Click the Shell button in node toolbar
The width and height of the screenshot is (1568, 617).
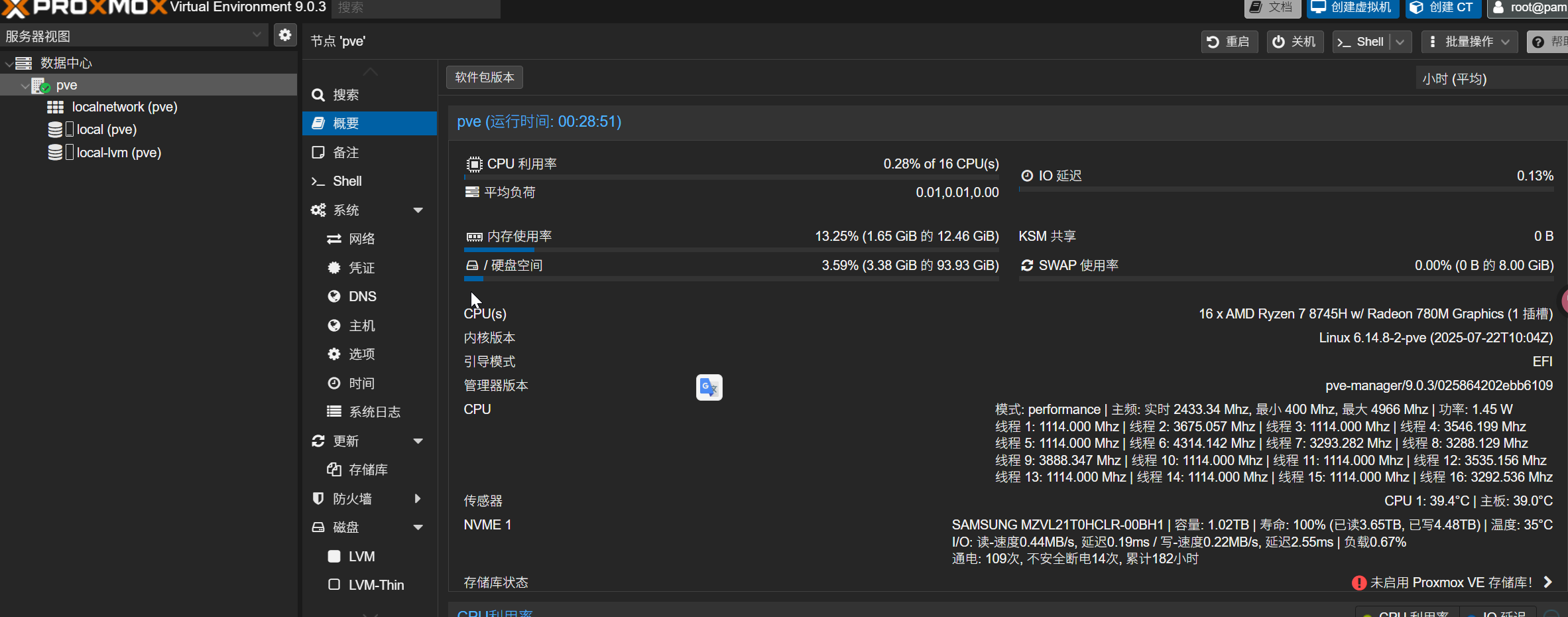(1362, 42)
